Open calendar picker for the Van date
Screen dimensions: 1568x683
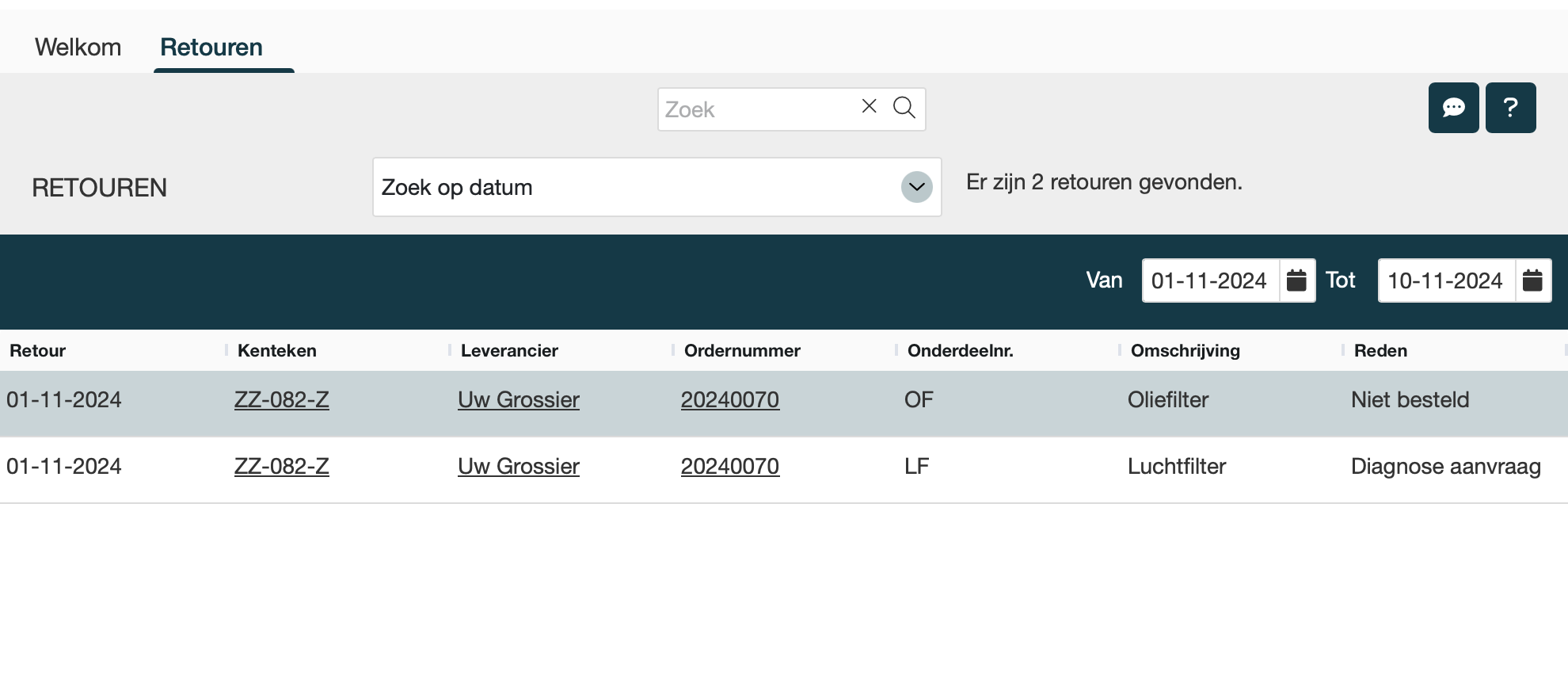click(1296, 280)
